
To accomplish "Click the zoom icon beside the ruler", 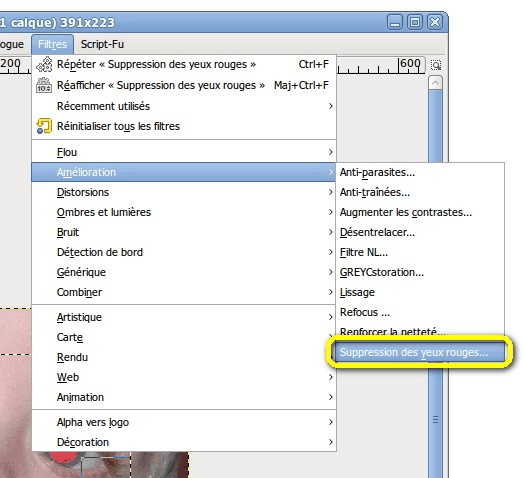I will pyautogui.click(x=436, y=65).
